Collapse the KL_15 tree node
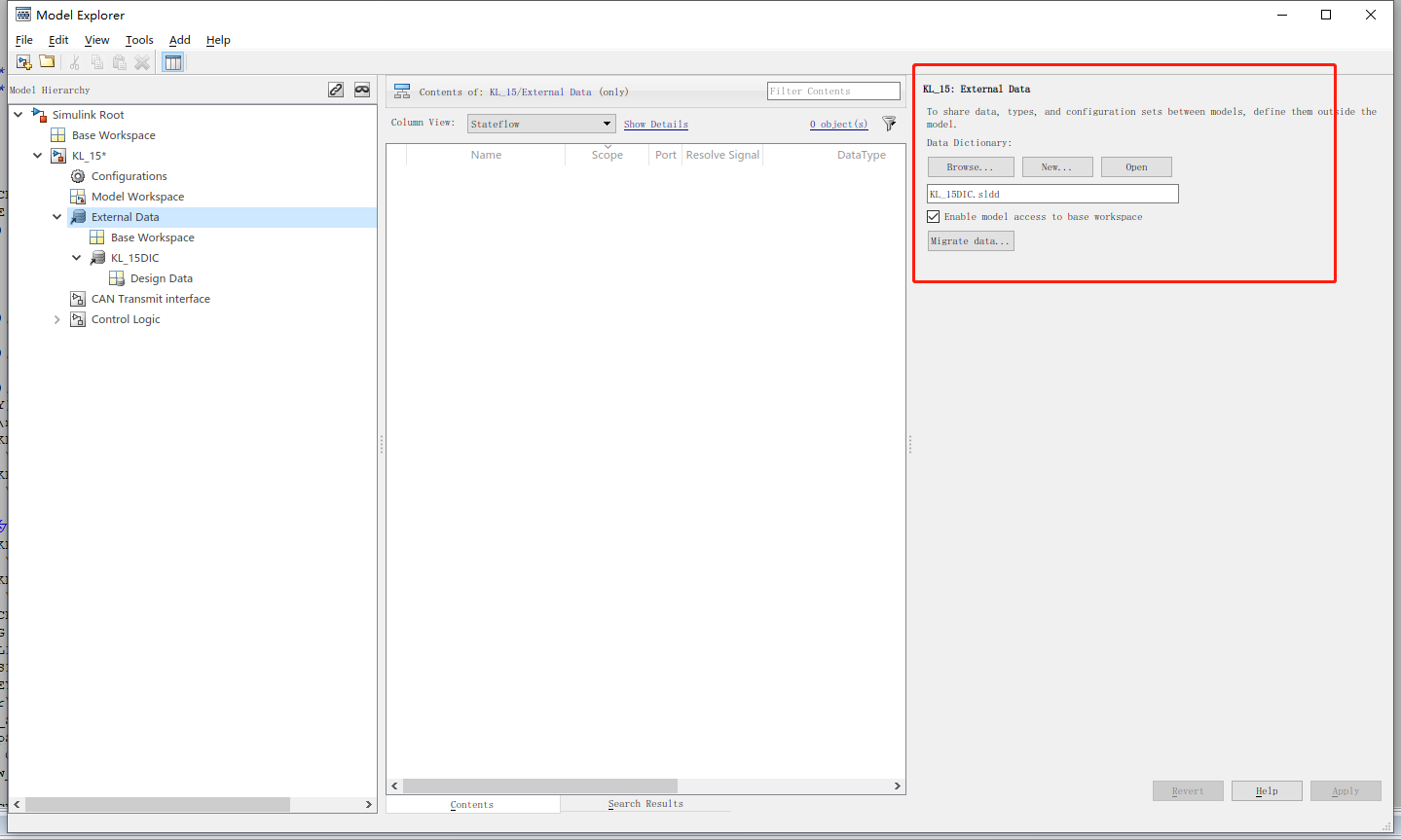1401x840 pixels. click(x=38, y=156)
